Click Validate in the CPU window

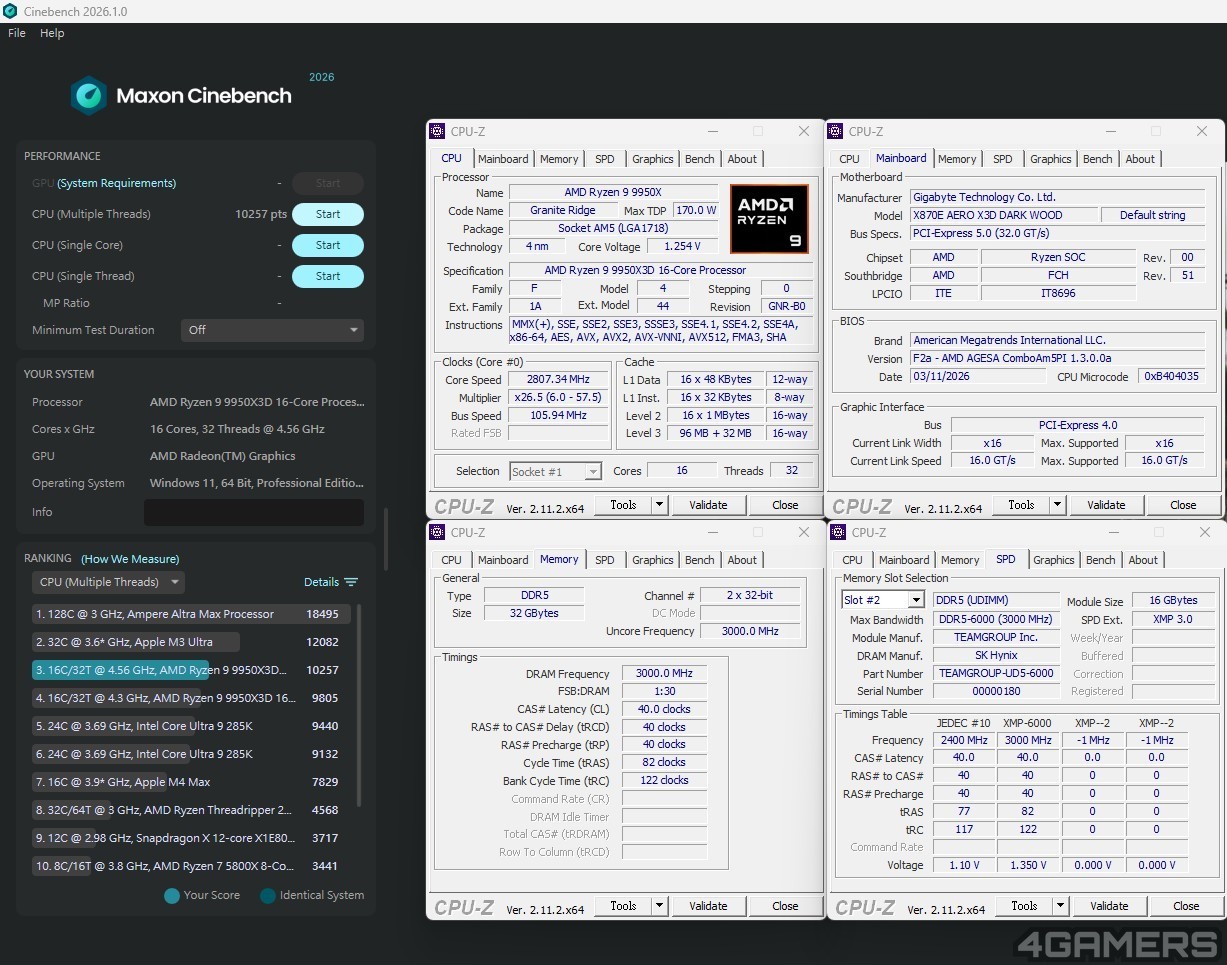coord(708,505)
